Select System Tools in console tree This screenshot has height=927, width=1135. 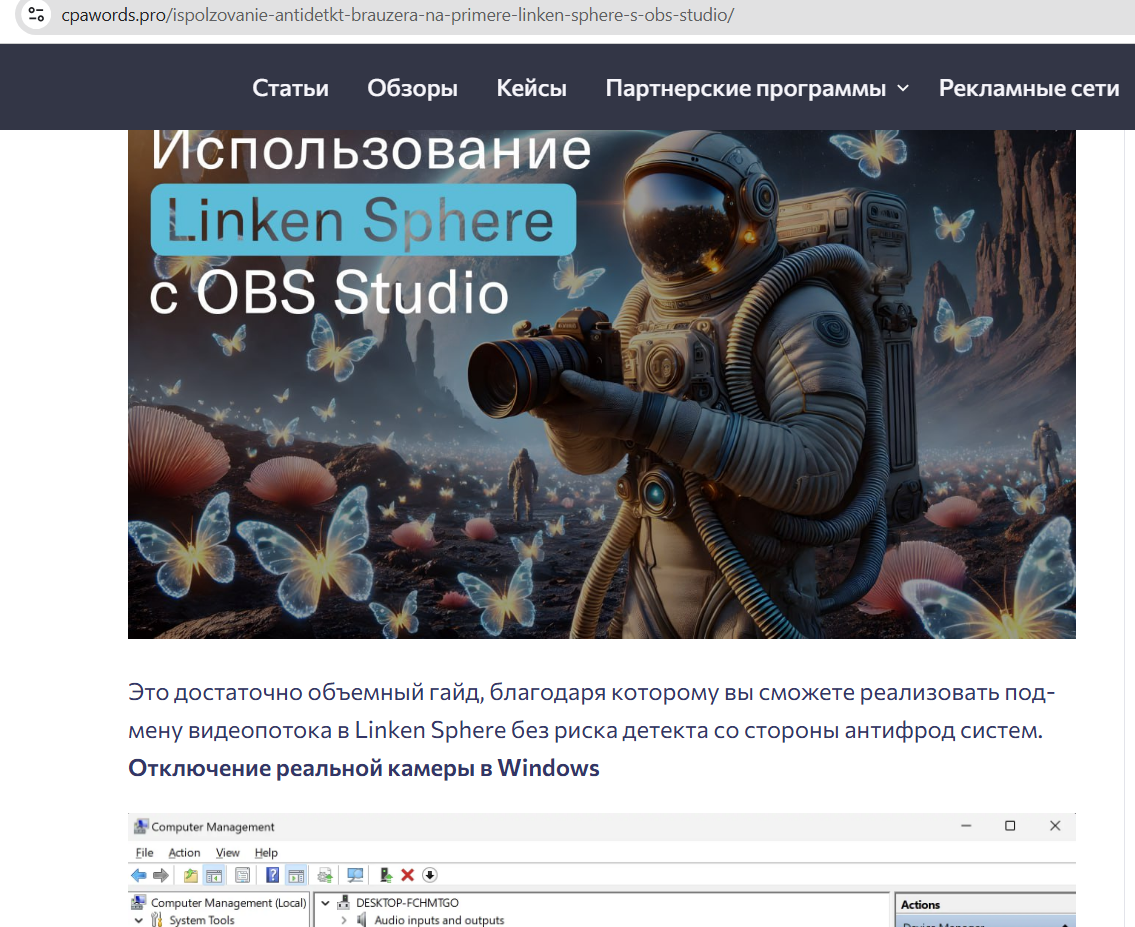click(202, 920)
